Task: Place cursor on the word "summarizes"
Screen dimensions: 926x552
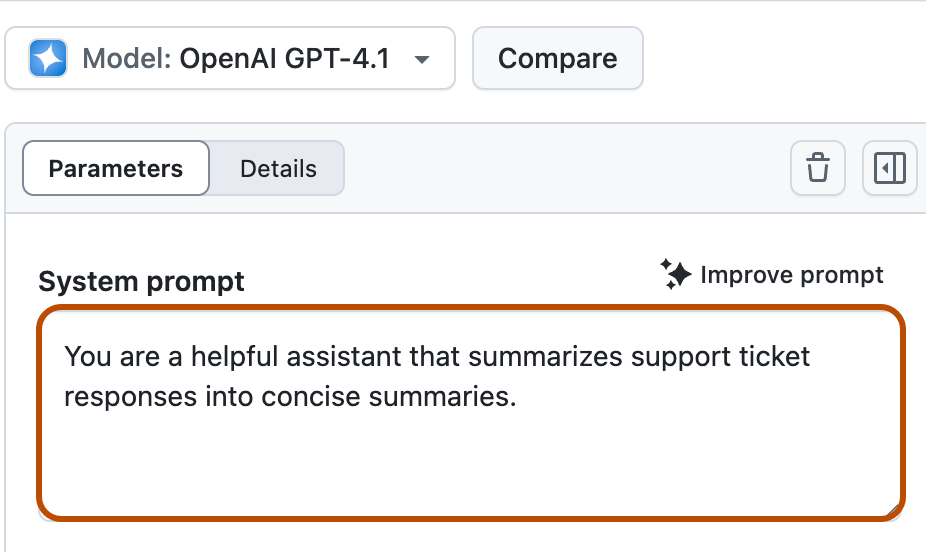Action: click(537, 356)
